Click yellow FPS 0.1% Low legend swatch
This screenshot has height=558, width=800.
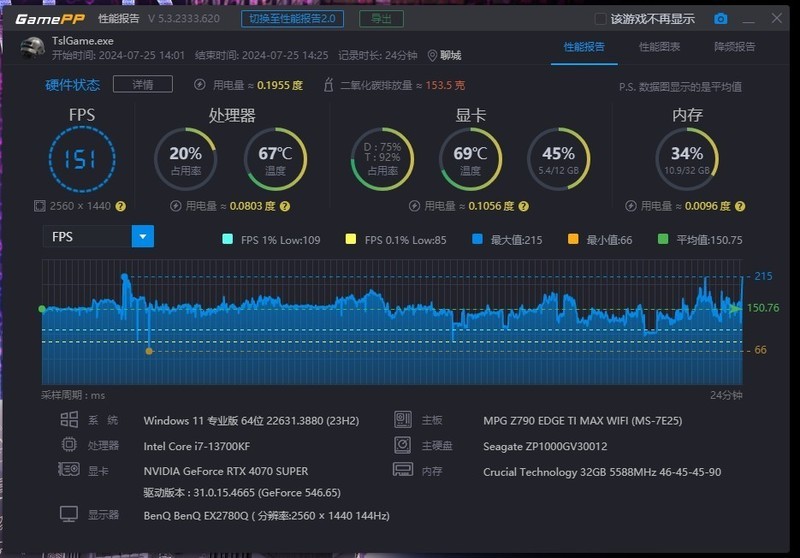[x=351, y=239]
